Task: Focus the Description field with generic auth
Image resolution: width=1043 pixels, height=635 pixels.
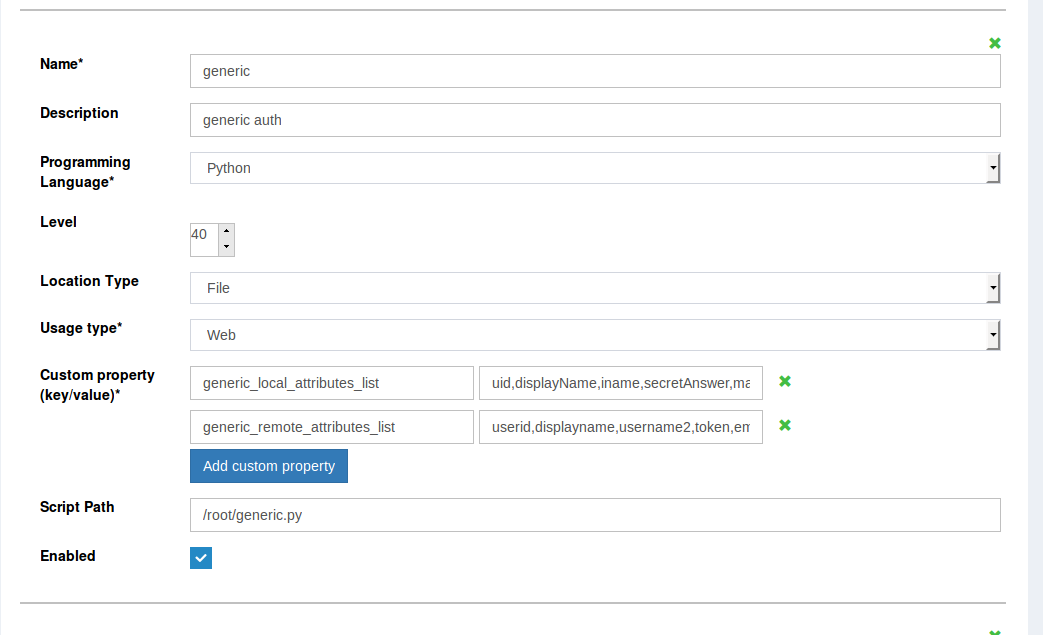Action: (x=594, y=120)
